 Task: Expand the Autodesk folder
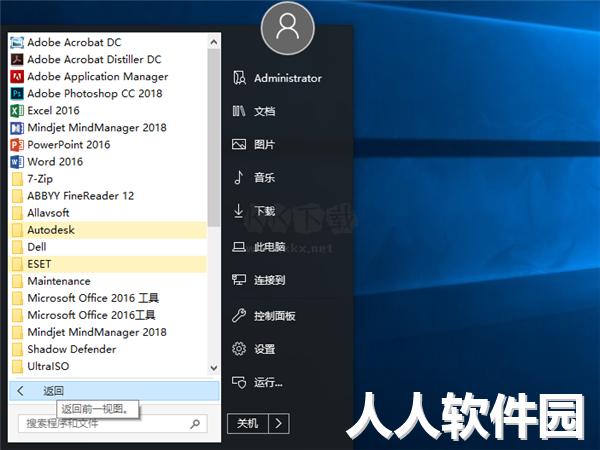pyautogui.click(x=108, y=230)
